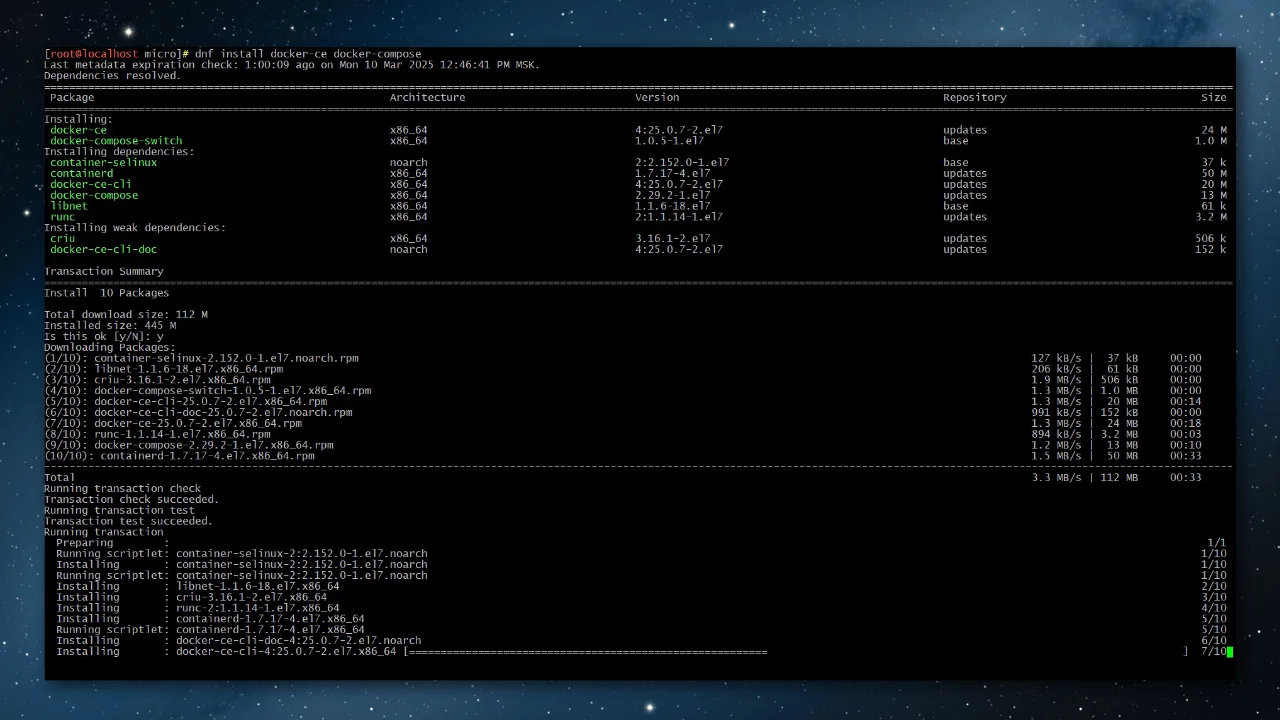Click 'Running scriptlet: containerd-1.7.17-4.el7.x86_64' line
The width and height of the screenshot is (1280, 720).
click(x=211, y=630)
